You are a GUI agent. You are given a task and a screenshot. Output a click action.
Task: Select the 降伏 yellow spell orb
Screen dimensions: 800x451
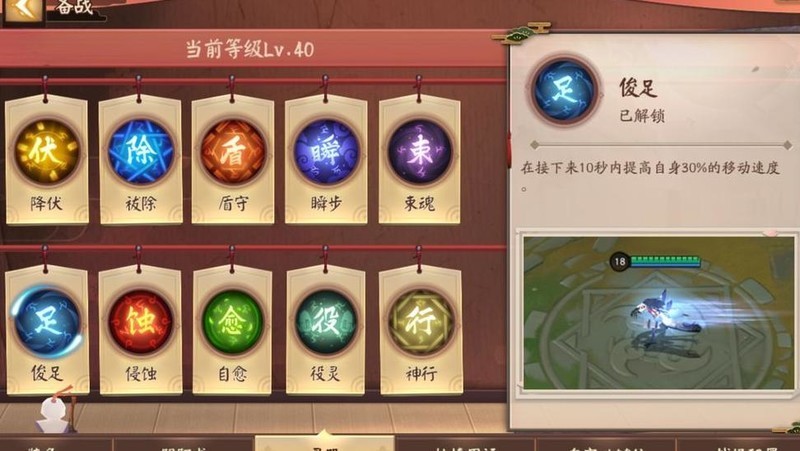[x=47, y=152]
